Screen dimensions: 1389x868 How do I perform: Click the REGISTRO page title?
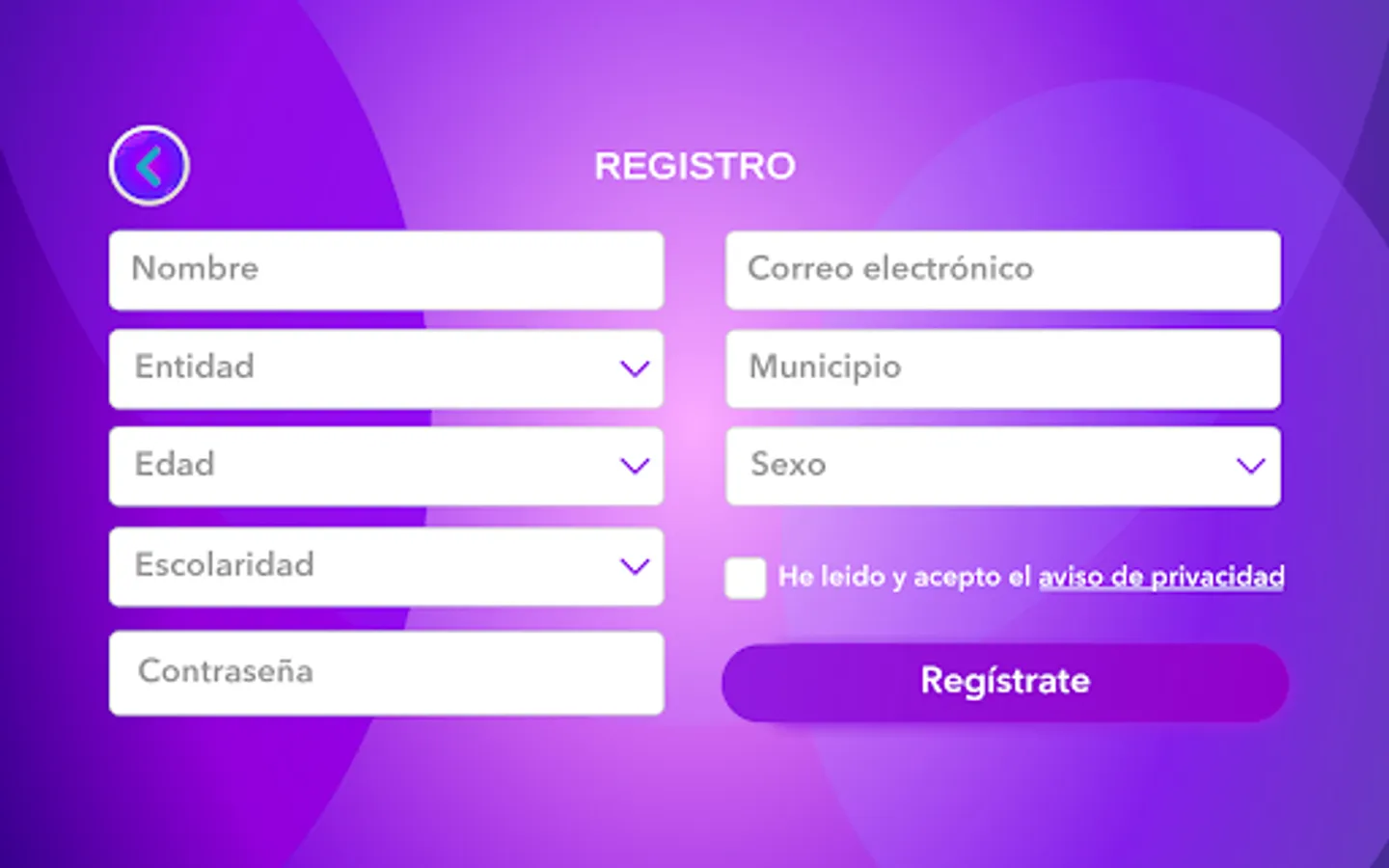pos(694,165)
